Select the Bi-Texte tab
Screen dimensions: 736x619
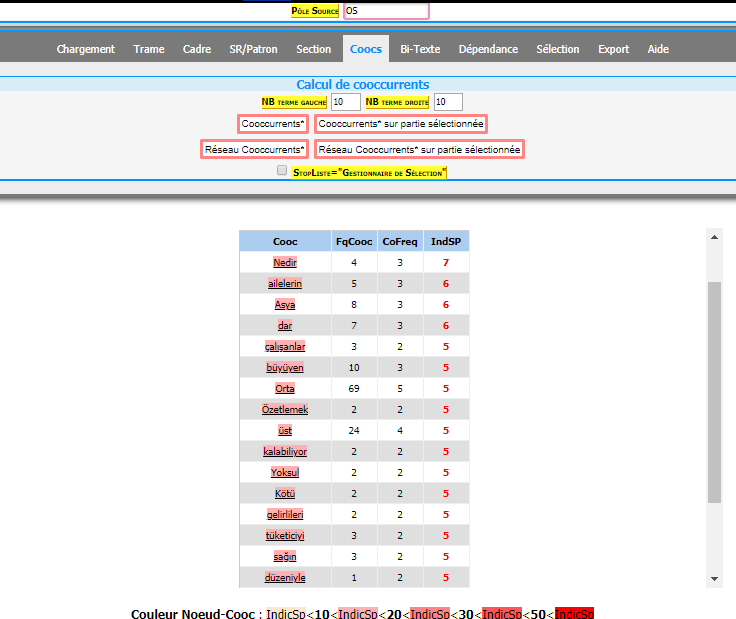coord(420,49)
